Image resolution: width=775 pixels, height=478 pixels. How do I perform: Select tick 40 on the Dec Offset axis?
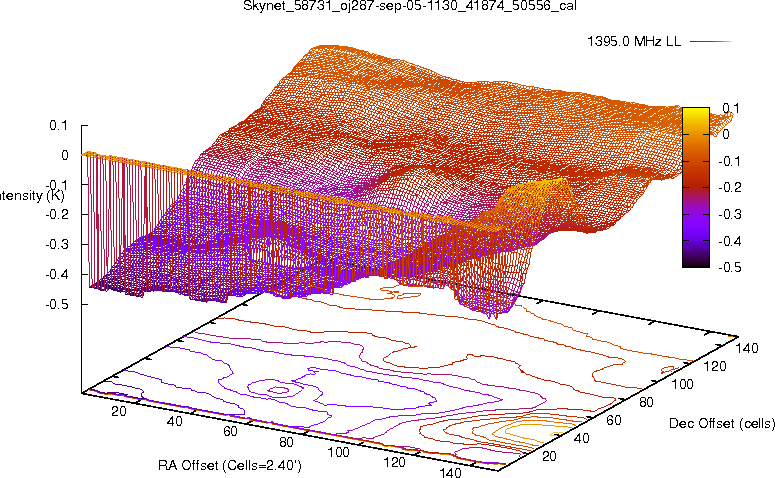581,438
